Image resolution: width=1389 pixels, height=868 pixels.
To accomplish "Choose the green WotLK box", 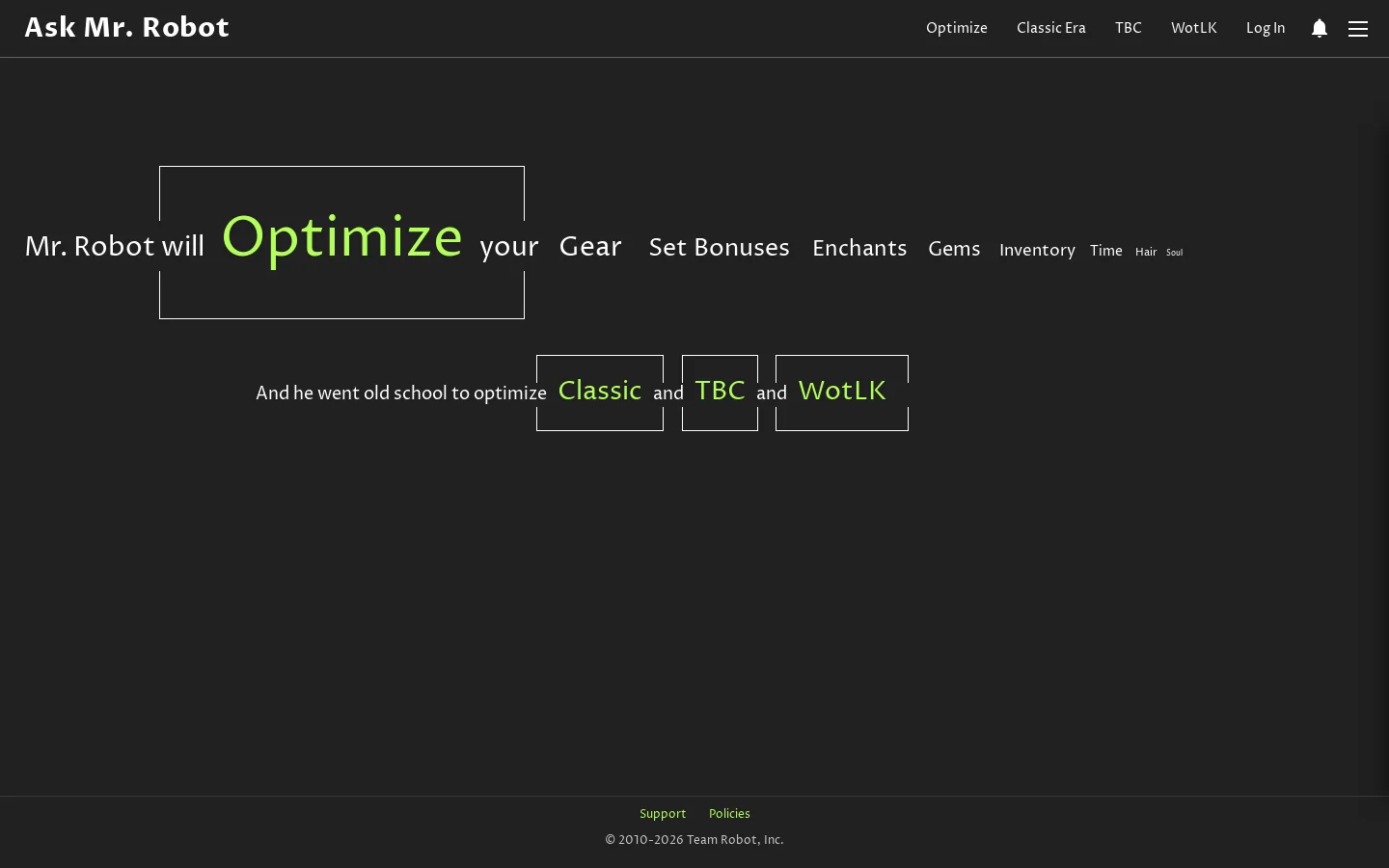I will 842,393.
